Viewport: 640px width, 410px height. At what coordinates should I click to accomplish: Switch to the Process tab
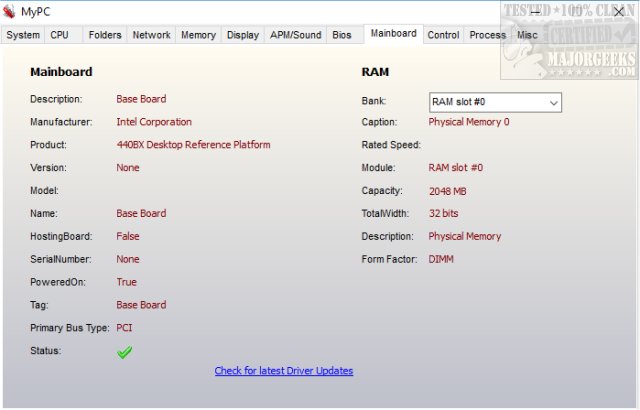[487, 35]
